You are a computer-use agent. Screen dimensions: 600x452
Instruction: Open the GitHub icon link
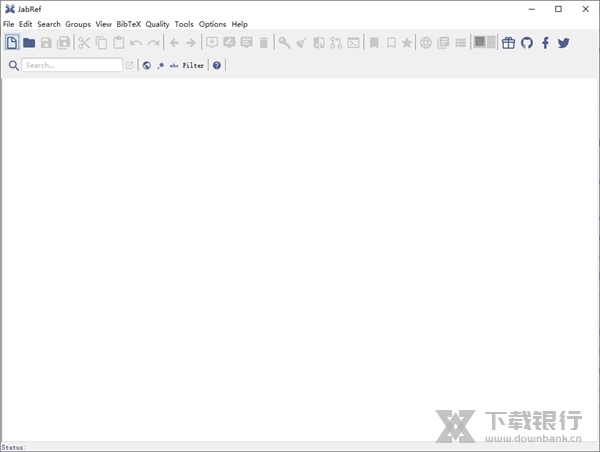(x=527, y=43)
